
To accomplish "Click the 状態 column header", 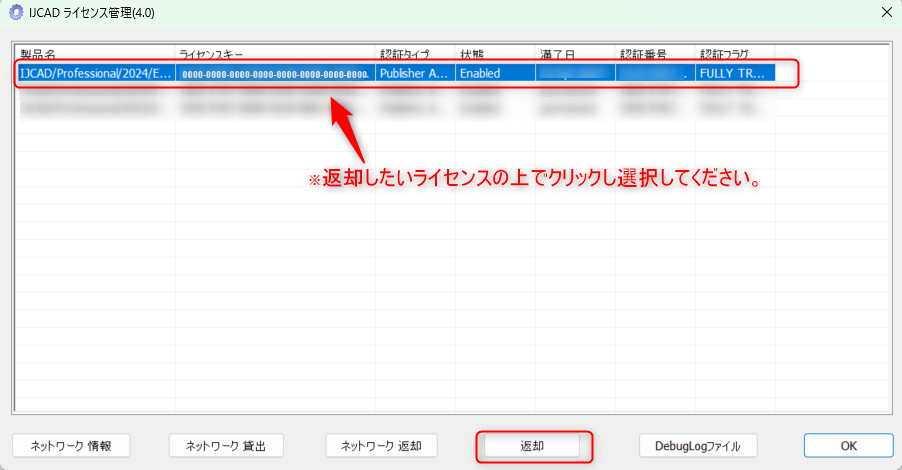I will point(495,54).
